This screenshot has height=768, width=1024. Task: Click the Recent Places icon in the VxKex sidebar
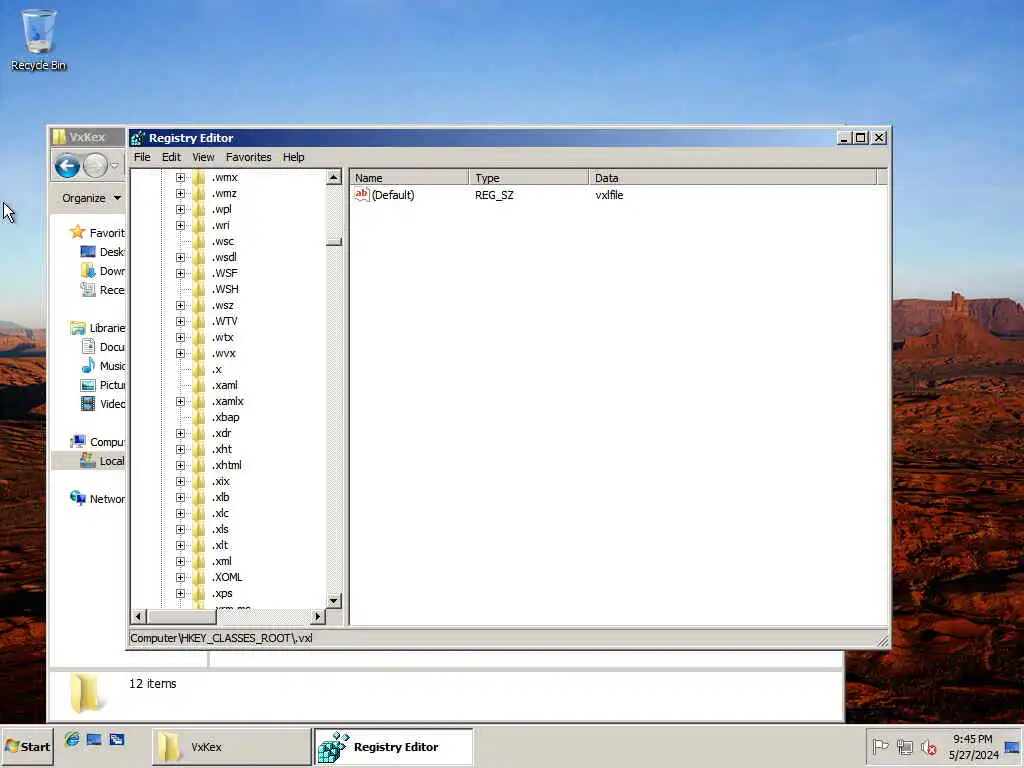click(88, 290)
